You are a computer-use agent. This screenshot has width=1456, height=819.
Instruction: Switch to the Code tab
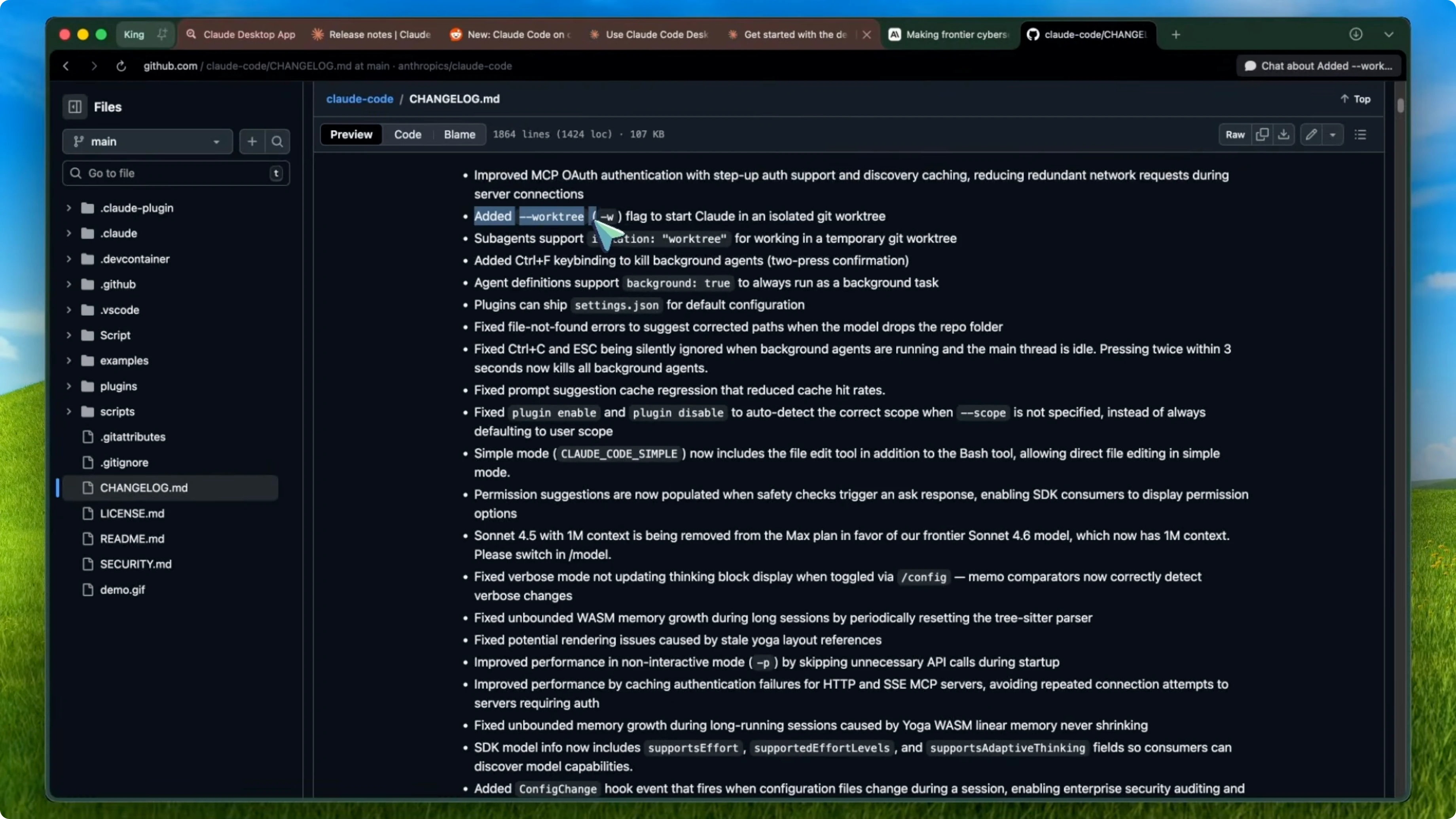(x=407, y=135)
